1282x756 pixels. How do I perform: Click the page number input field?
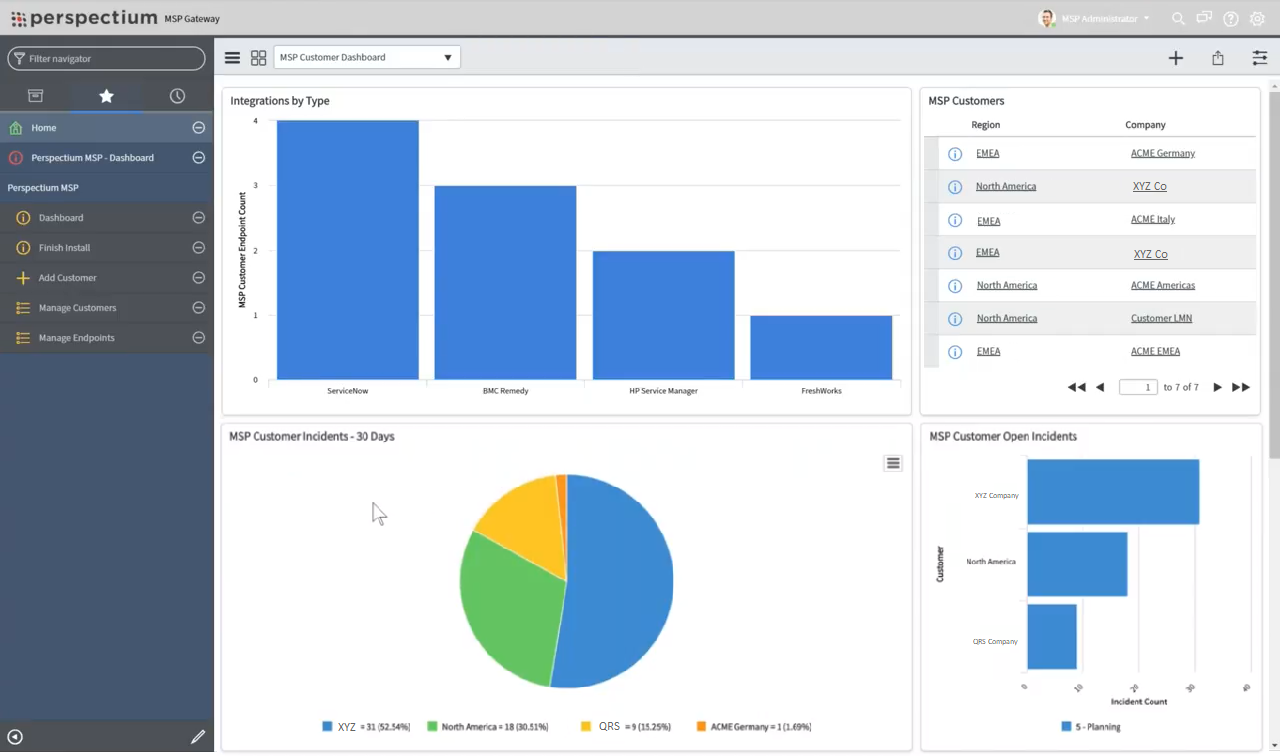pyautogui.click(x=1138, y=387)
